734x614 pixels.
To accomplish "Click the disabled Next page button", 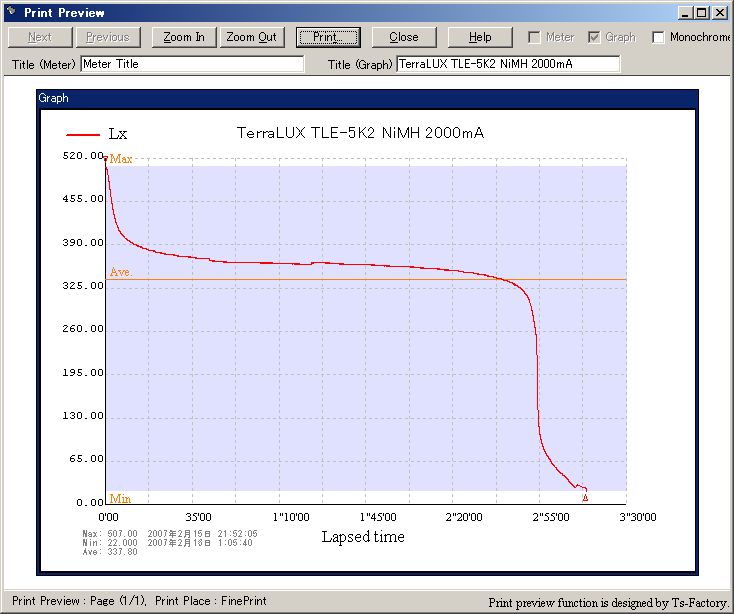I will click(40, 37).
